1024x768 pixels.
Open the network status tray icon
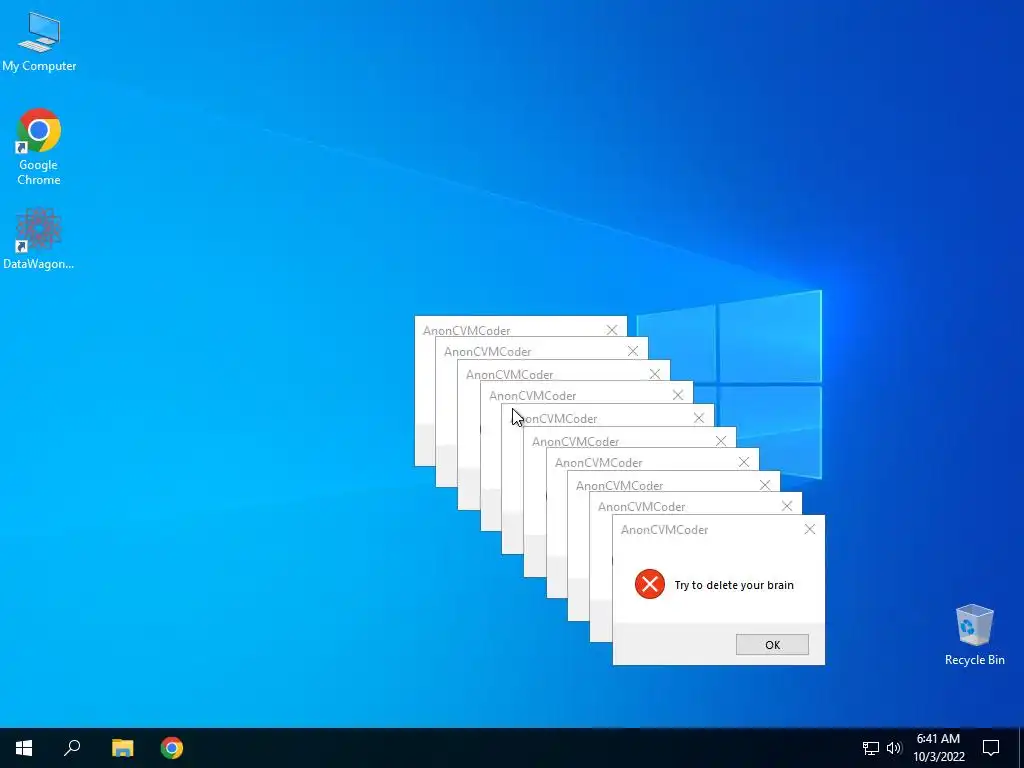pyautogui.click(x=871, y=748)
